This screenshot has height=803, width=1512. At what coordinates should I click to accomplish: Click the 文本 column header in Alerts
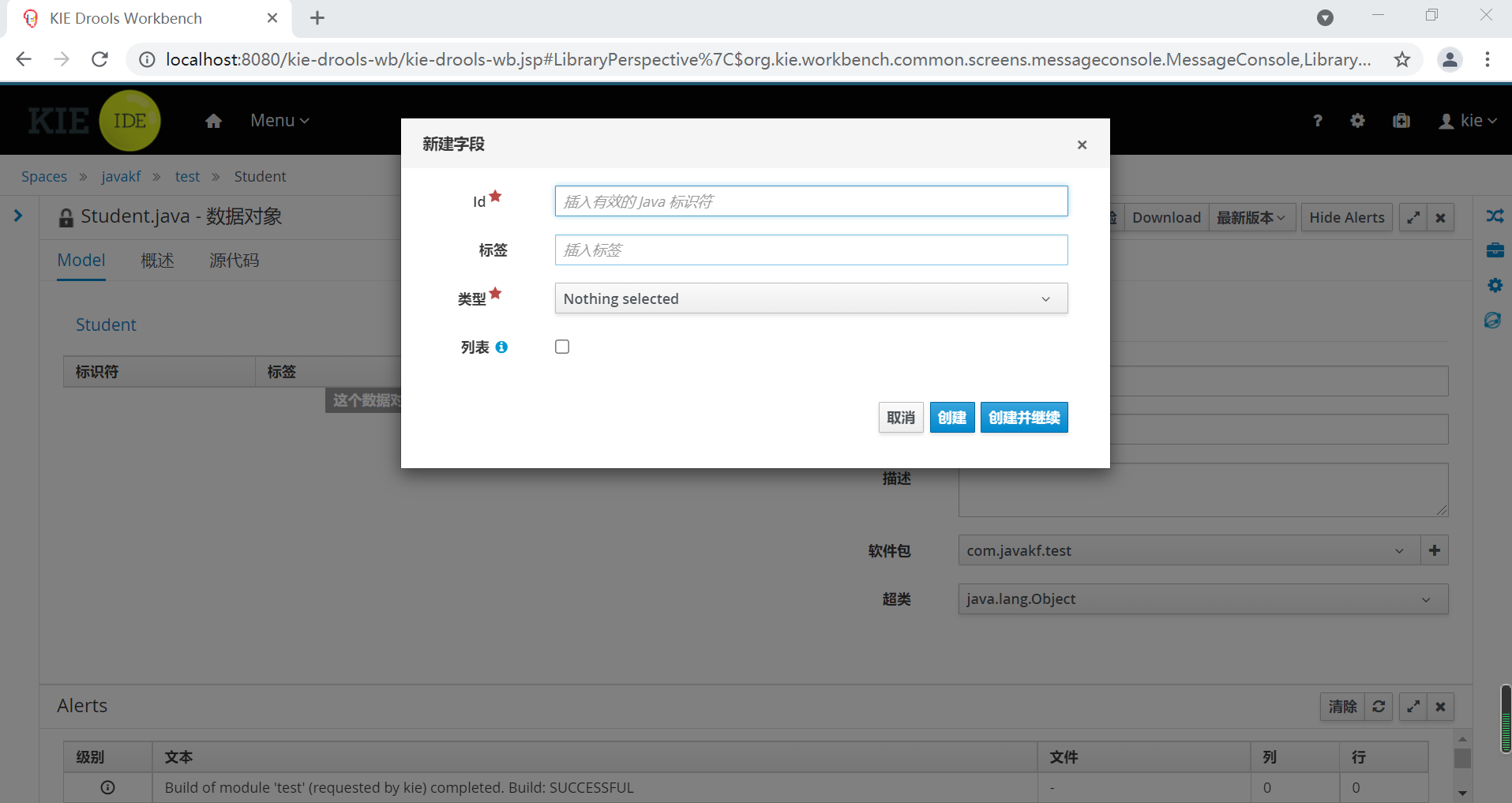[x=595, y=757]
